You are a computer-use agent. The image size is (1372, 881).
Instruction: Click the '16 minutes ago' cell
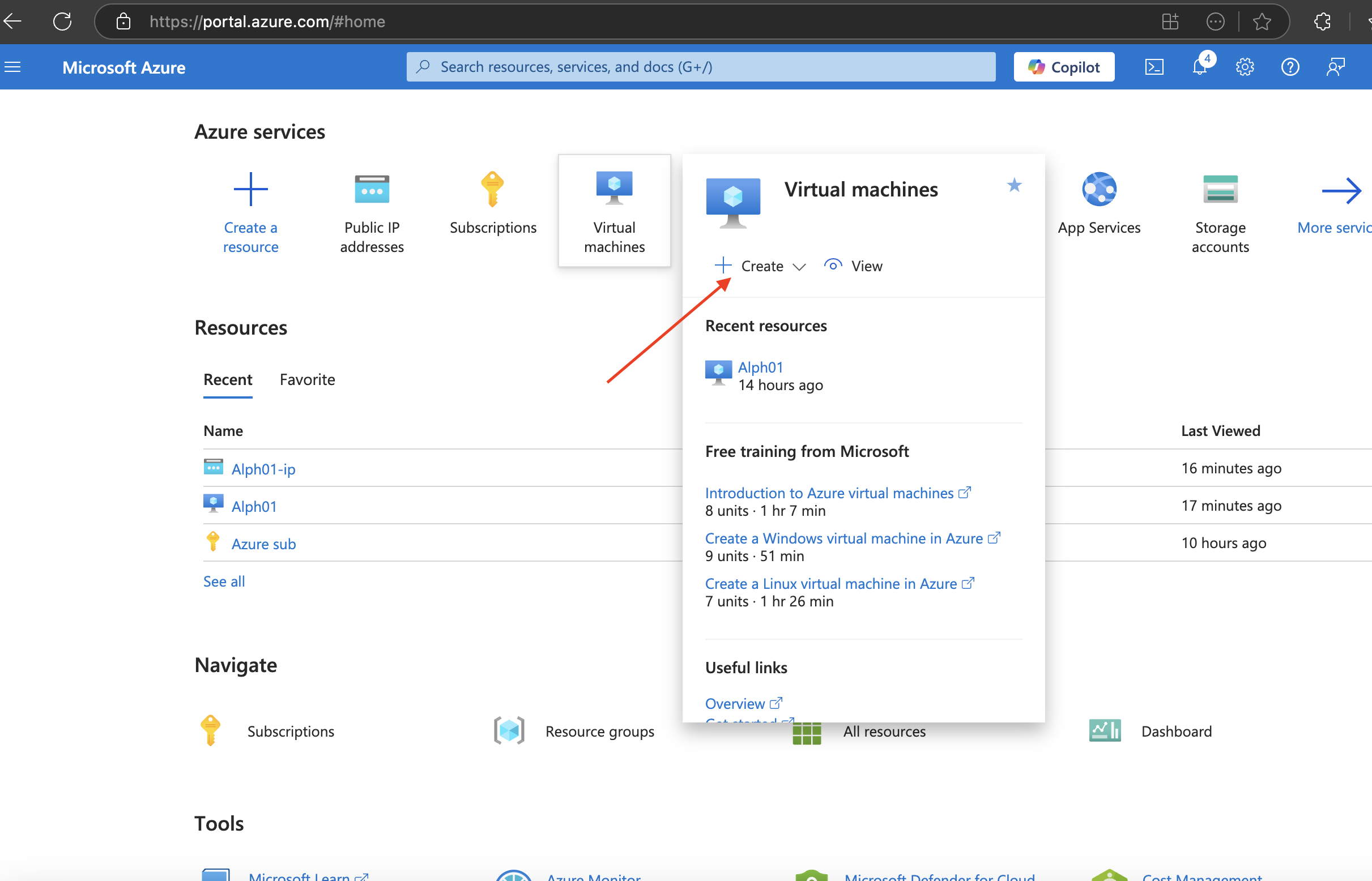[x=1231, y=468]
